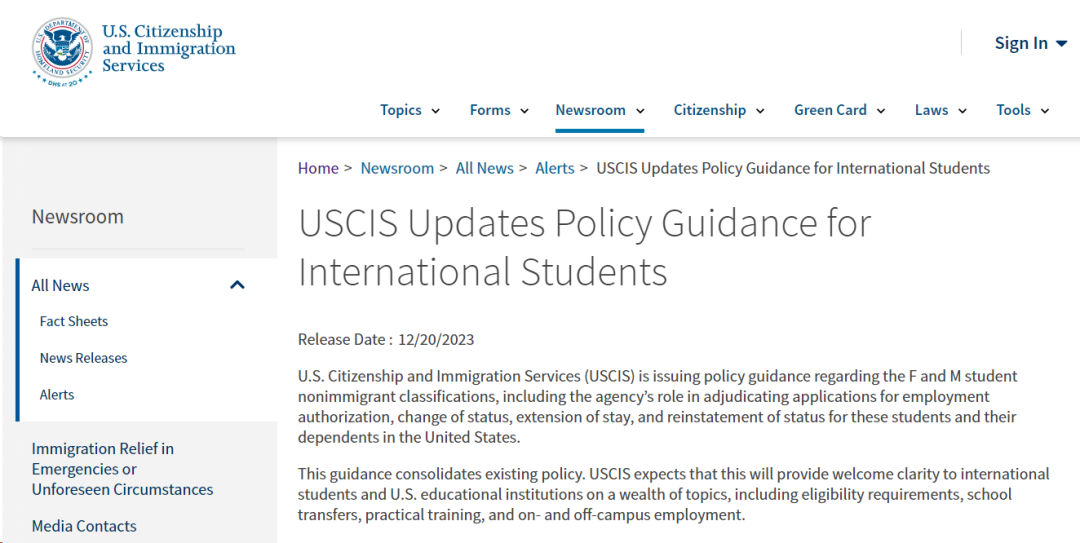Collapse the All News sidebar section

point(237,285)
